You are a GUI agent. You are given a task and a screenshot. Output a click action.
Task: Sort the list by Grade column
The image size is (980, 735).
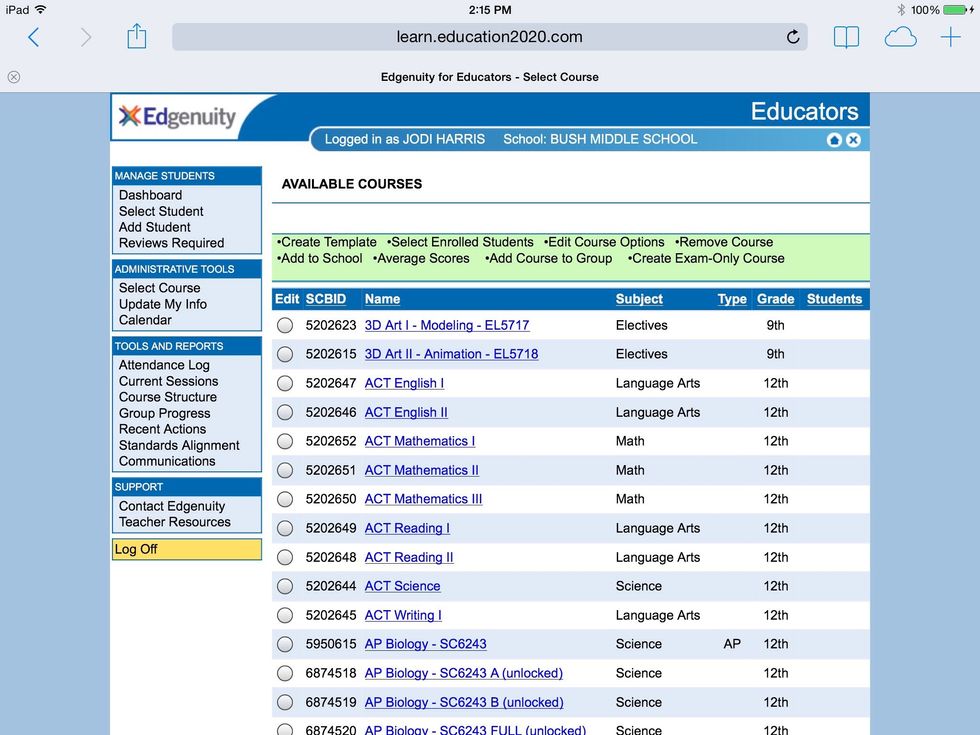pos(775,299)
